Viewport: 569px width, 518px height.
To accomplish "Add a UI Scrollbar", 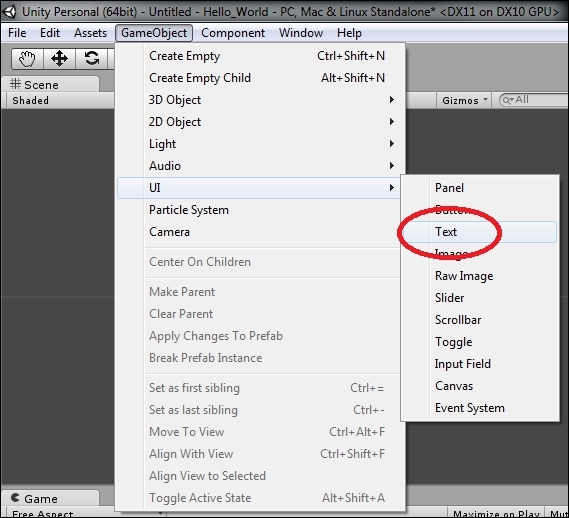I will 480,320.
